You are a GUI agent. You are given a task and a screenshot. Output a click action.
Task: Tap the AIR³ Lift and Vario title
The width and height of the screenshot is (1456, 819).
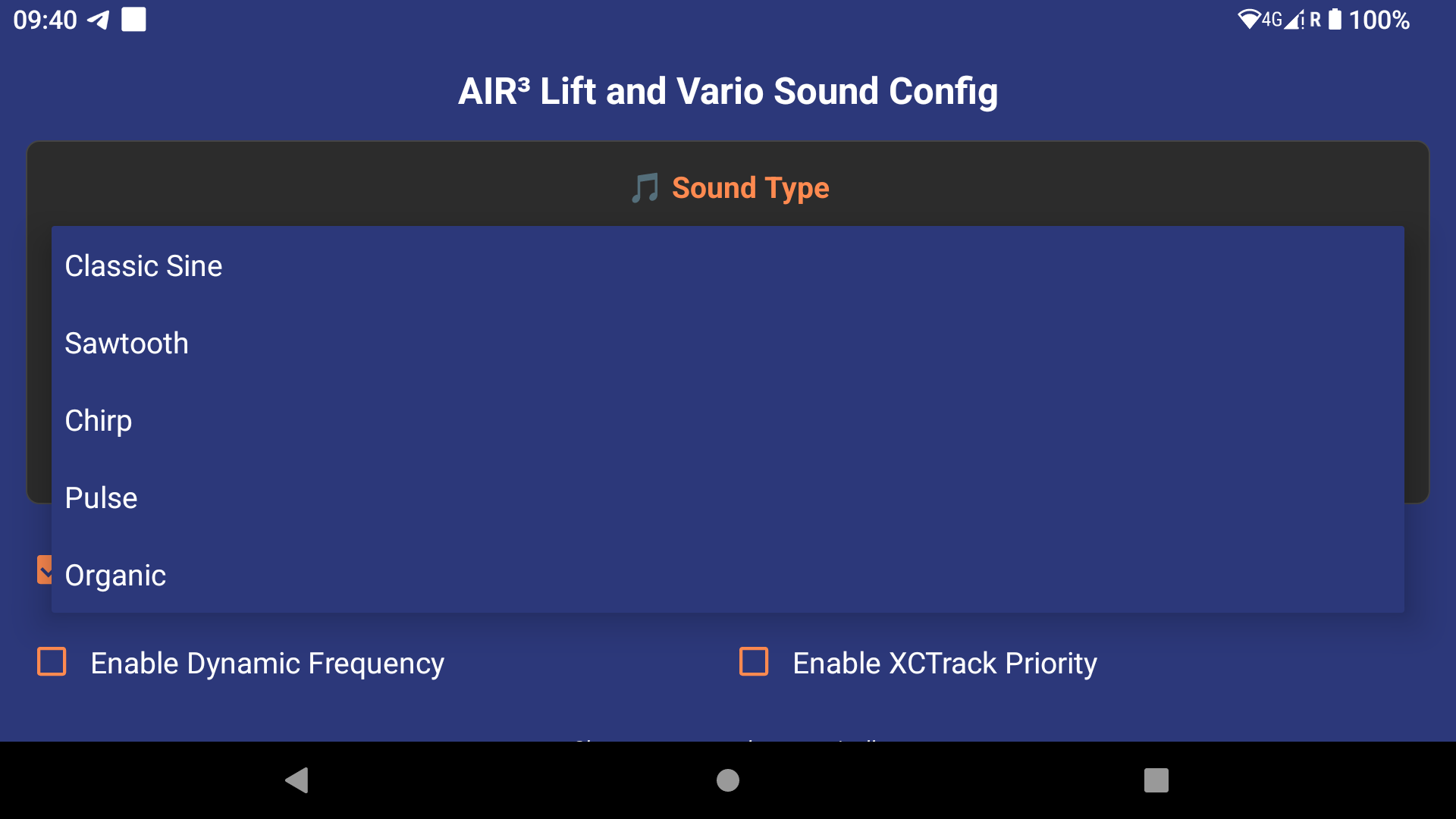727,92
